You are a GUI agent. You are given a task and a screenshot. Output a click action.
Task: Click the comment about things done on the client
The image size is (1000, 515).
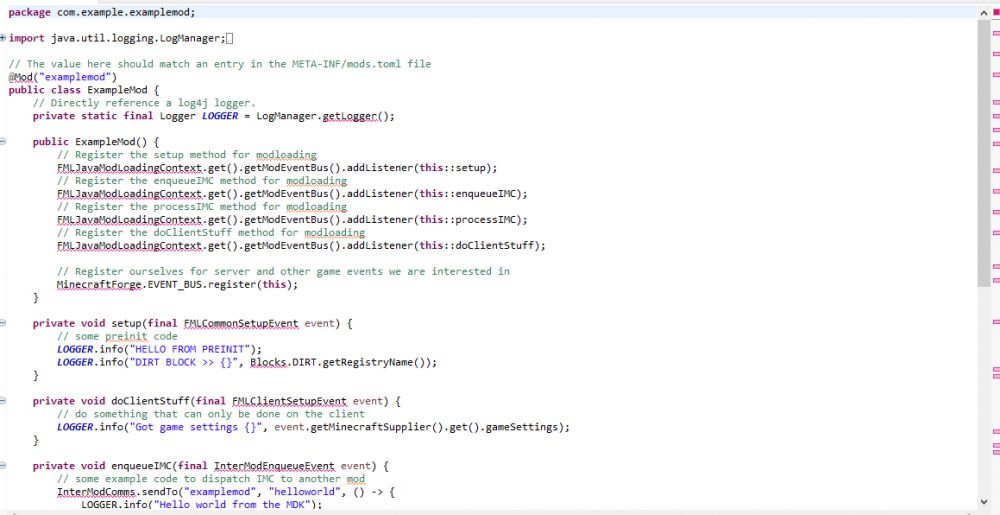(x=211, y=414)
